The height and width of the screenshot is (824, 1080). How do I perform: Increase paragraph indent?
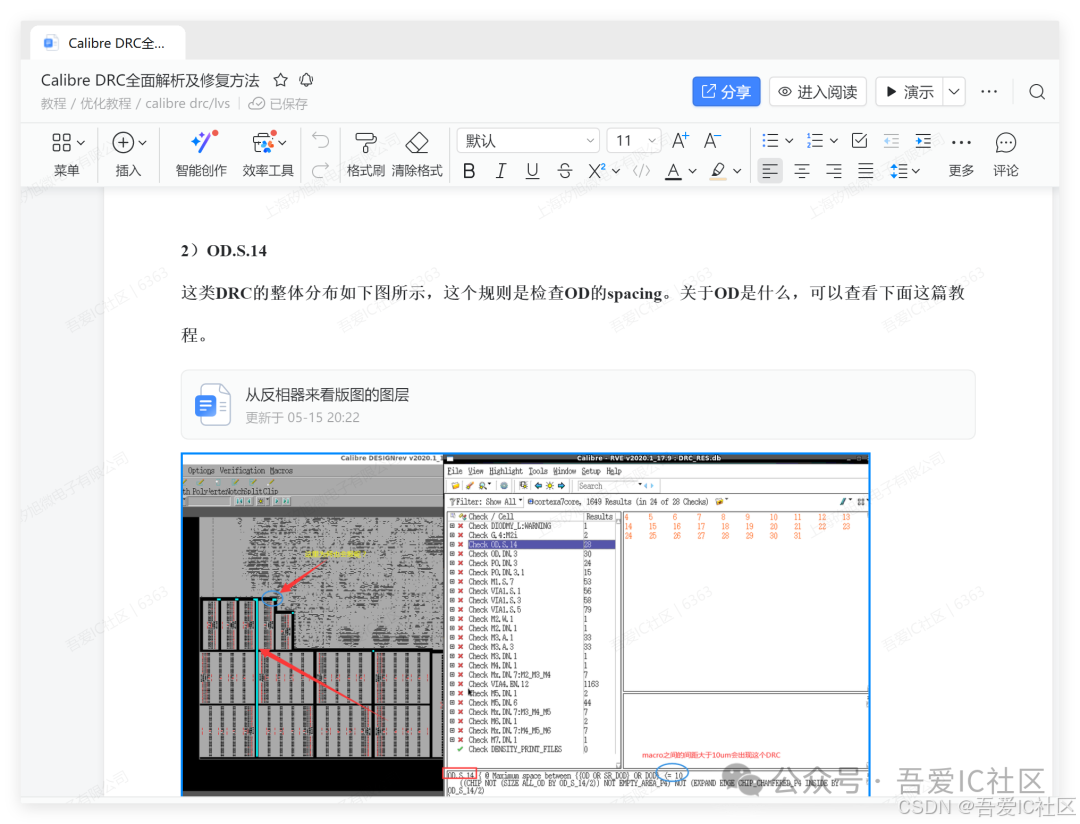(x=923, y=141)
